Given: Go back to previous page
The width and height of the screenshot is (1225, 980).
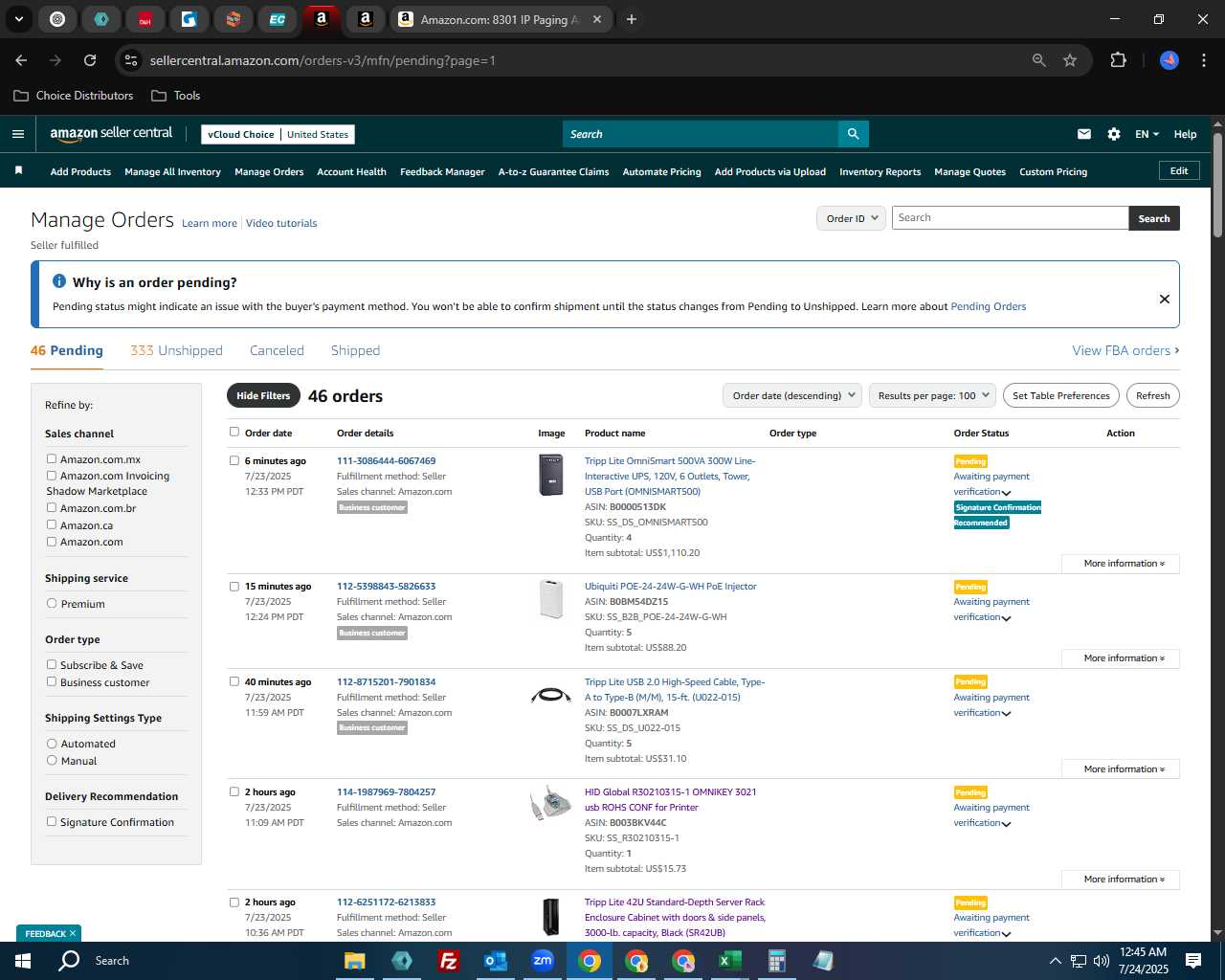Looking at the screenshot, I should point(21,60).
